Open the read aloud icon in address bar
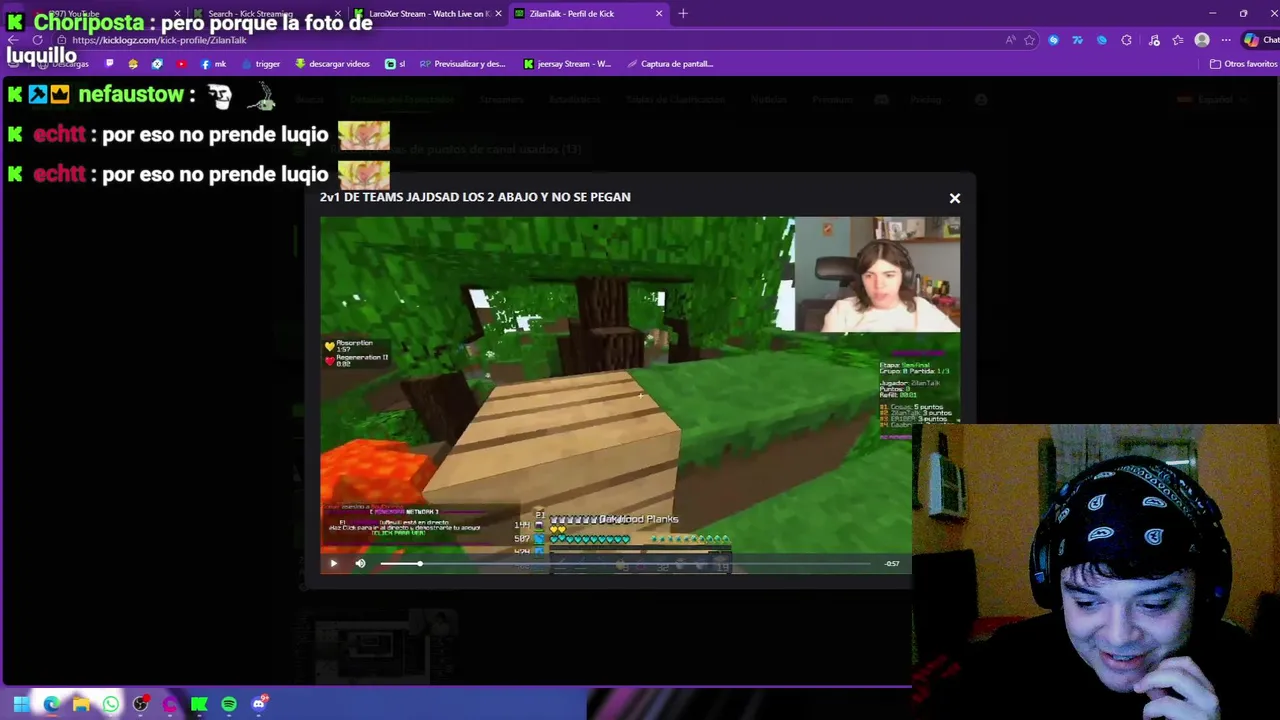Viewport: 1280px width, 720px height. (x=1010, y=40)
